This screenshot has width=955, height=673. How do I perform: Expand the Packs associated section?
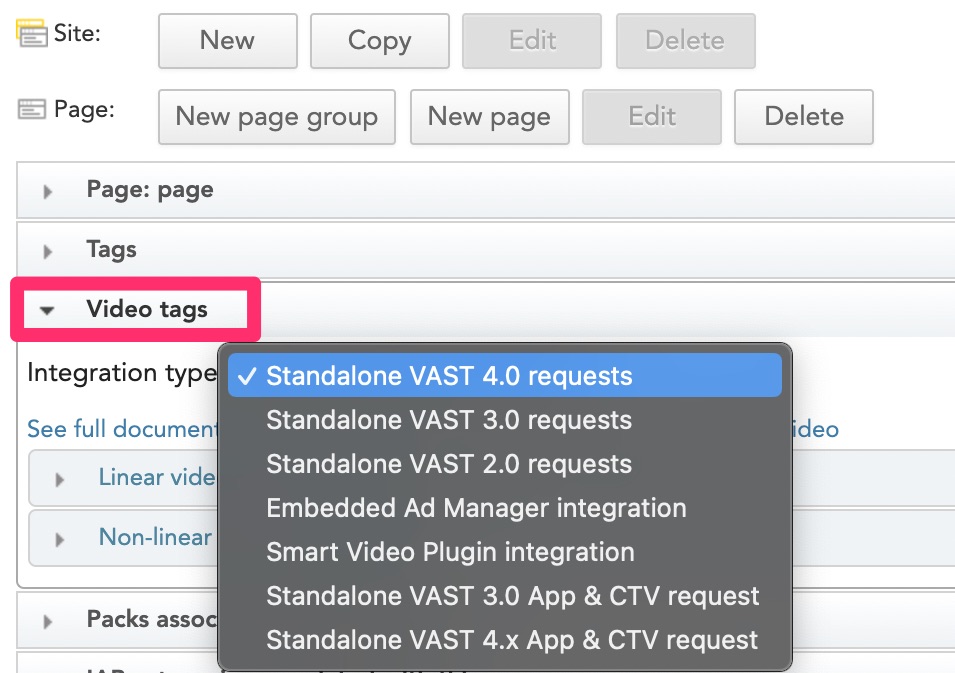48,620
